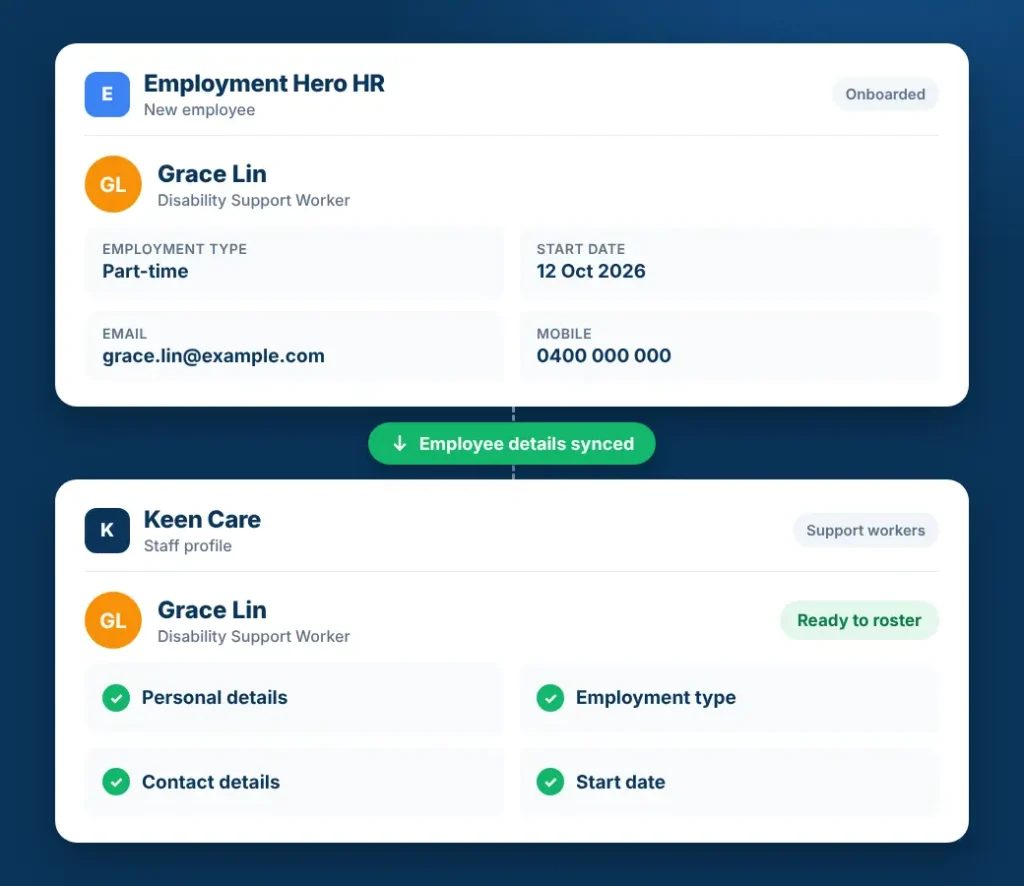Click the Ready to roster badge

[859, 620]
